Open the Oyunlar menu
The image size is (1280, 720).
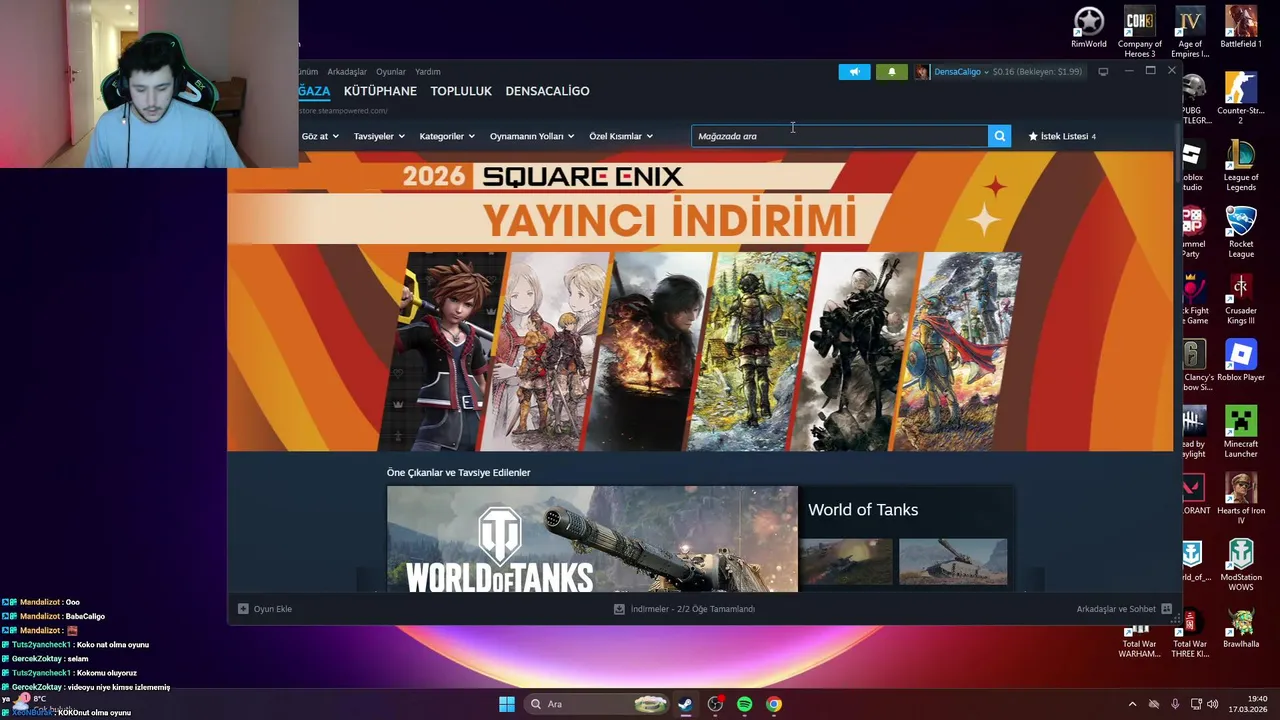coord(391,72)
